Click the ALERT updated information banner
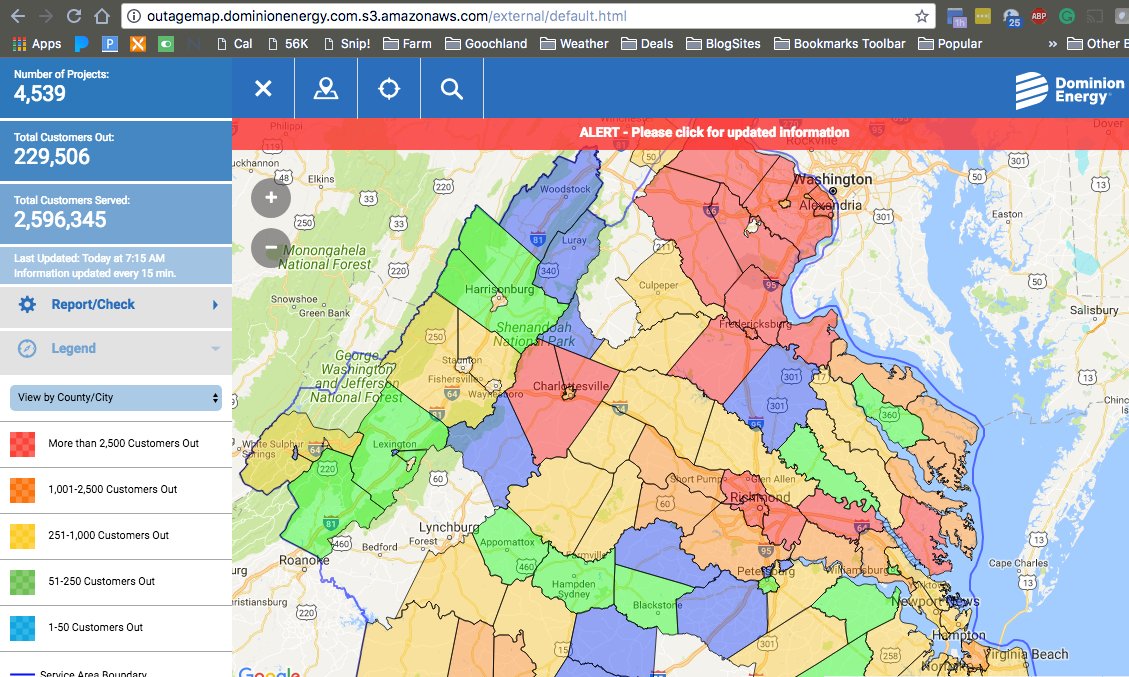1129x677 pixels. click(x=714, y=132)
